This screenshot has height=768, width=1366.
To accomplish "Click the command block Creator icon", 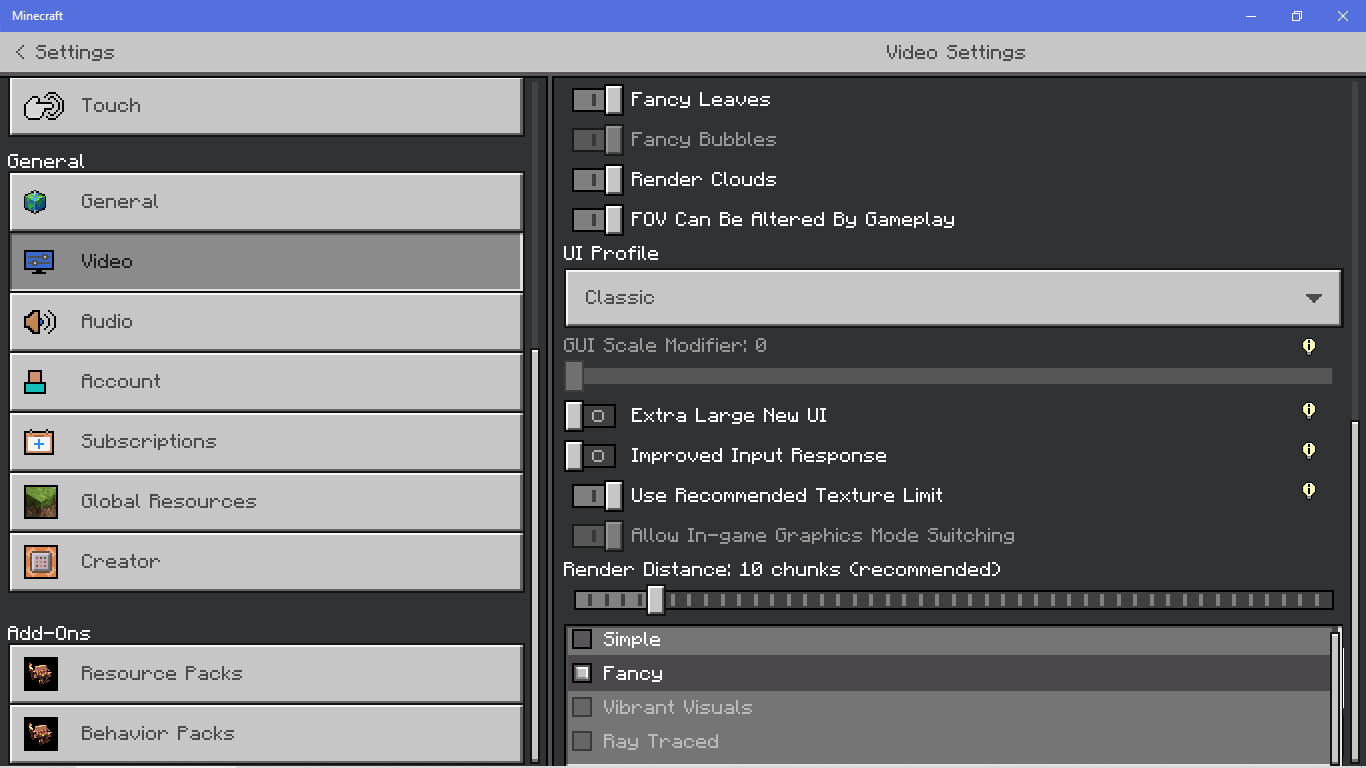I will coord(40,562).
